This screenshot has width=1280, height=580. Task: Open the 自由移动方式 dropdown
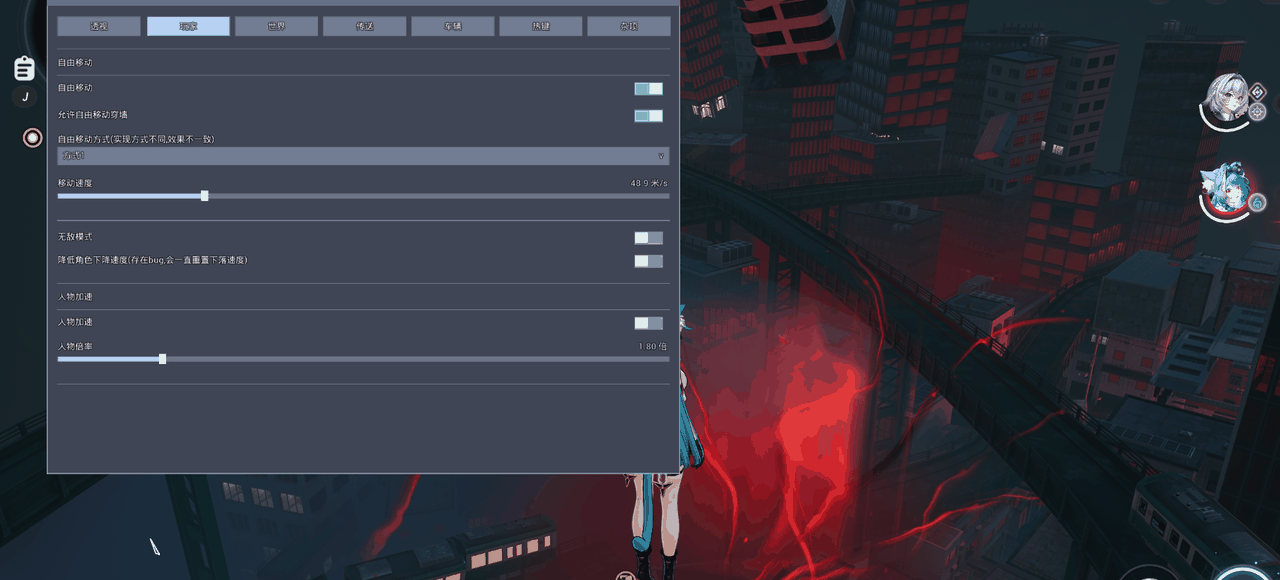363,156
